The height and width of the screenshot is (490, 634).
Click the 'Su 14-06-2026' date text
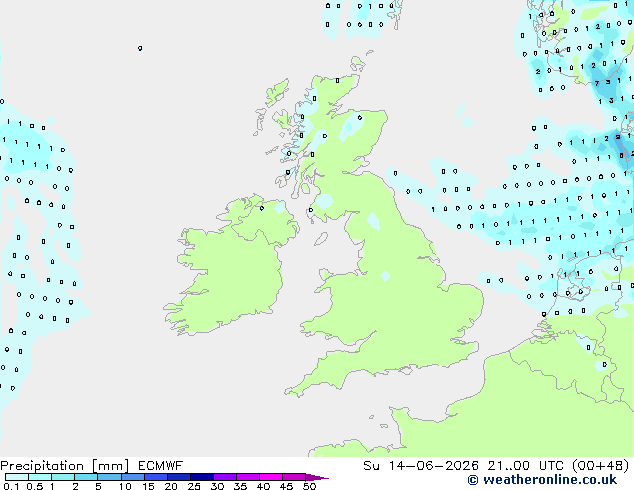(x=421, y=466)
